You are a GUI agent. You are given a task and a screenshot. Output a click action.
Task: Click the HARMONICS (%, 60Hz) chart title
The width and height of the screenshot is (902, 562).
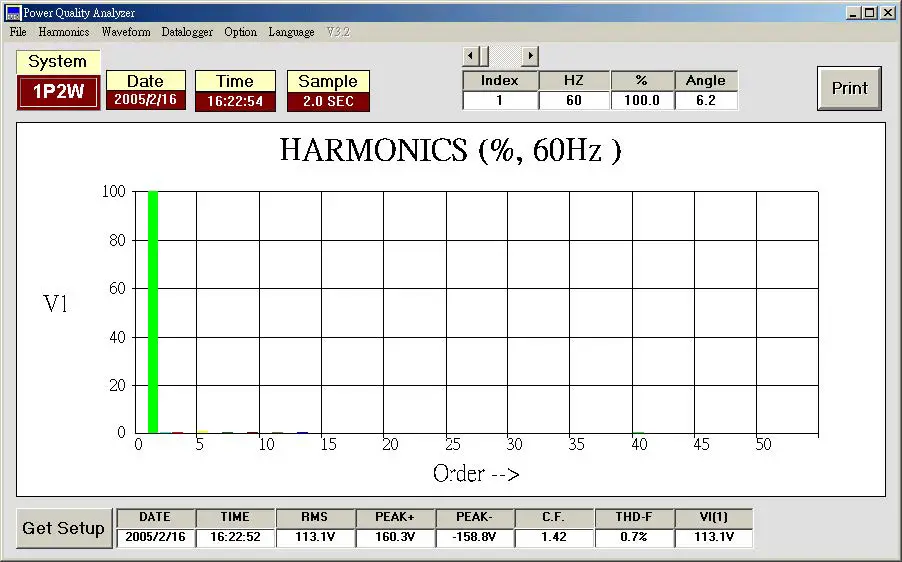point(450,151)
